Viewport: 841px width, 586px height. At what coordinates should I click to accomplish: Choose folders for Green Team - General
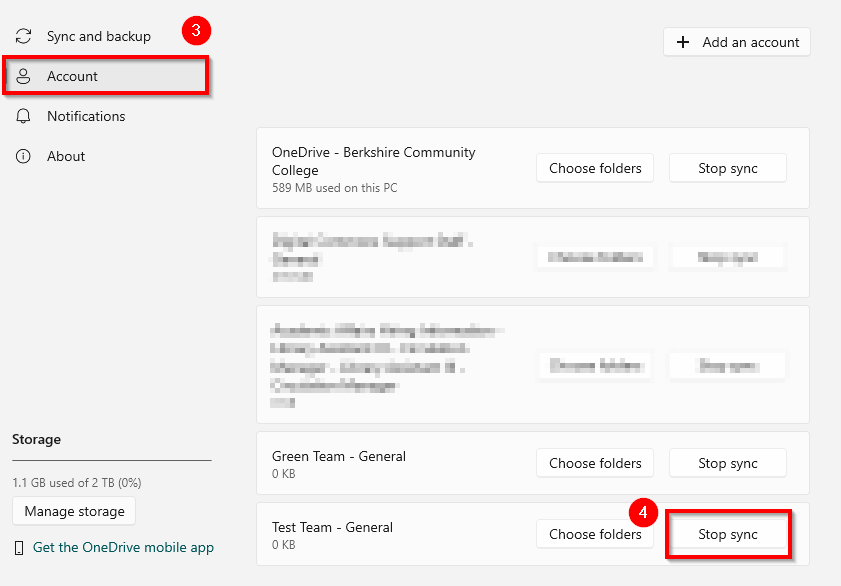coord(595,463)
